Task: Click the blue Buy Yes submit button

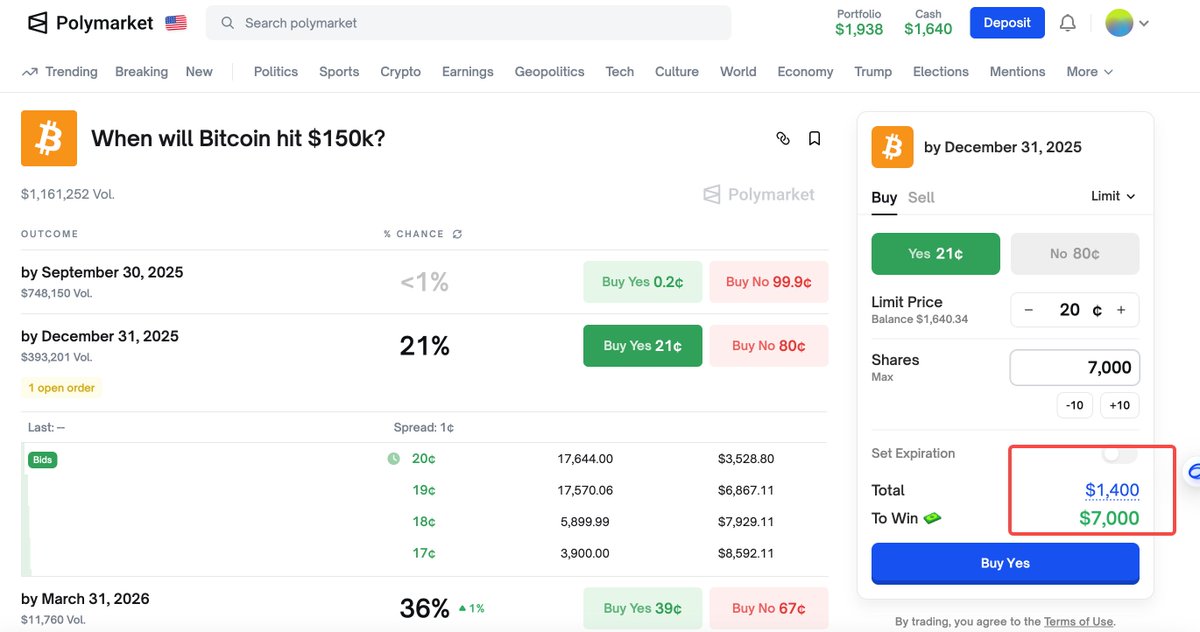Action: [x=1005, y=563]
